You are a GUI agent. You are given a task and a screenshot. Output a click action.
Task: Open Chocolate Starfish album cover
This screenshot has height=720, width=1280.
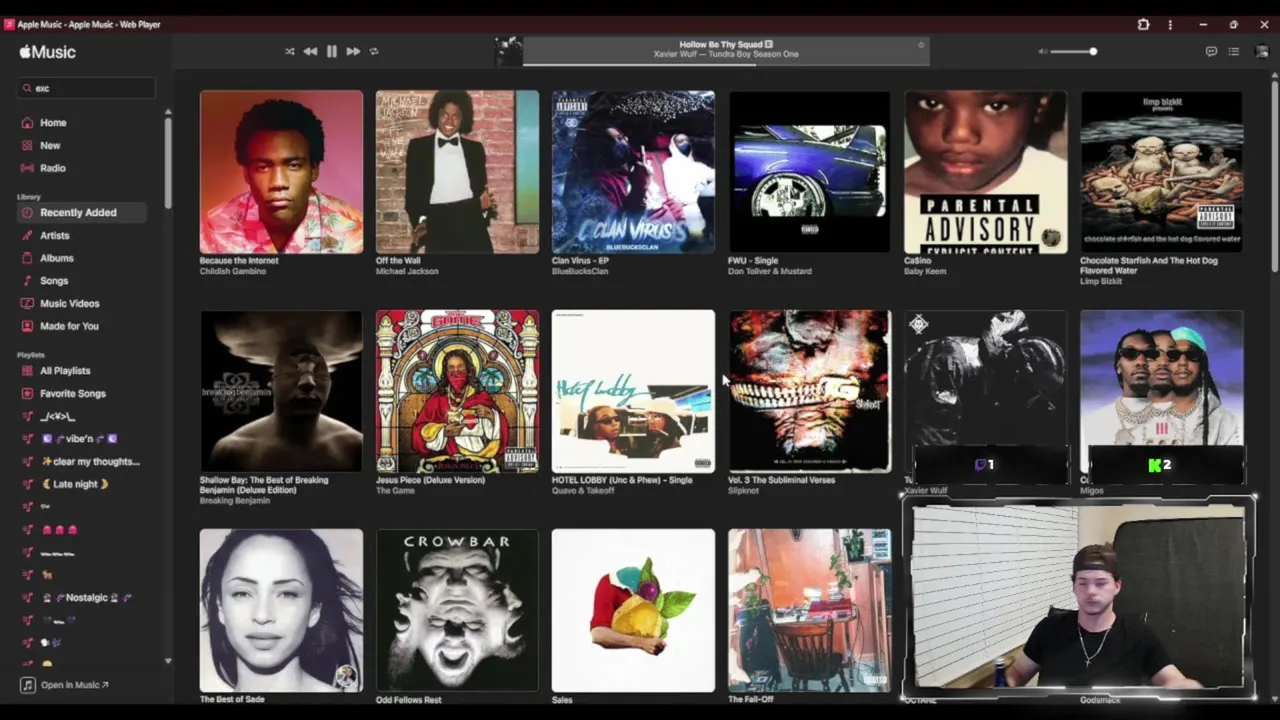coord(1162,172)
